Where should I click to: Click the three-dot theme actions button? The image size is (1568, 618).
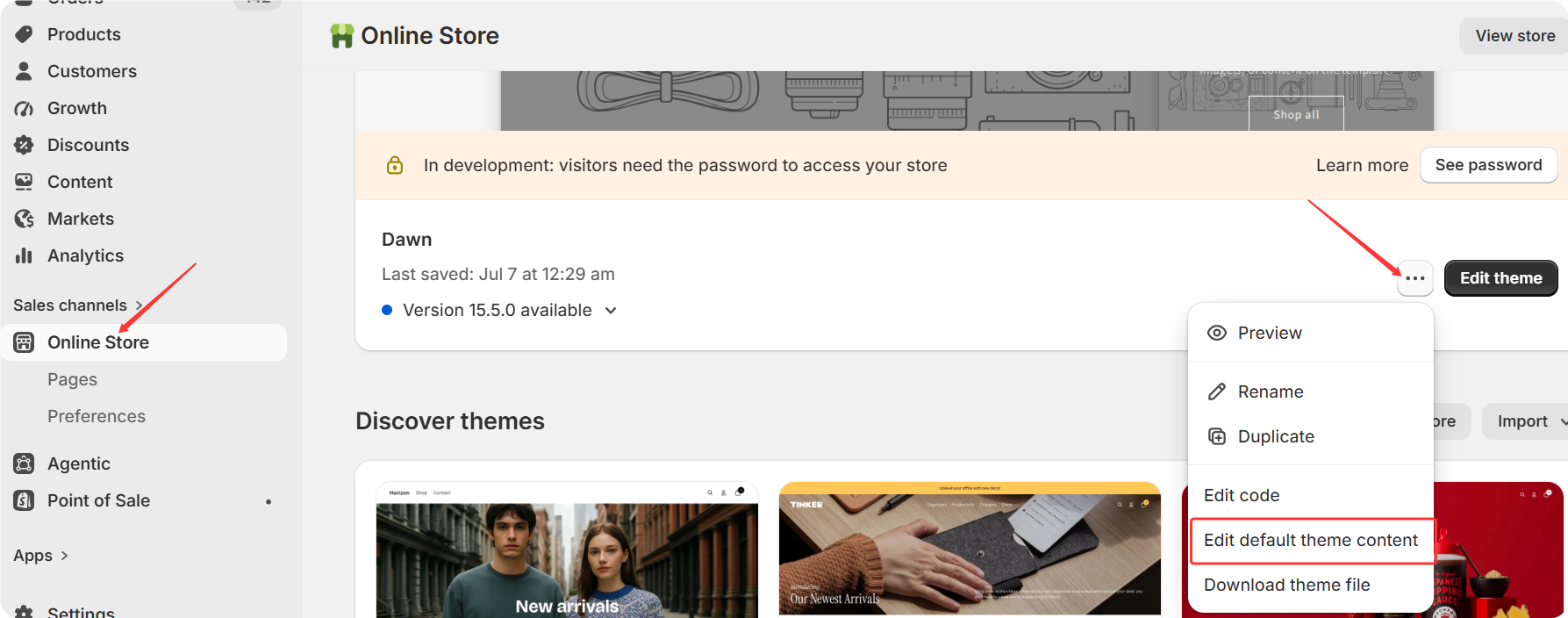click(1415, 278)
